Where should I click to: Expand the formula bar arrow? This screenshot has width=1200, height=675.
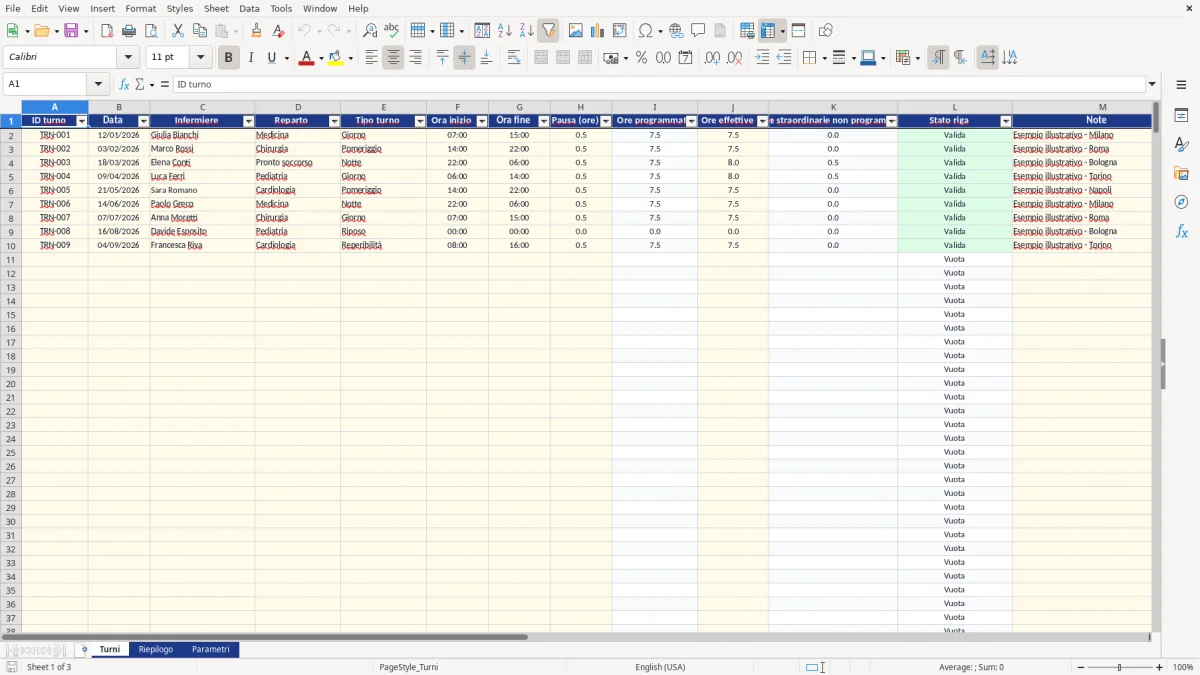[1152, 85]
